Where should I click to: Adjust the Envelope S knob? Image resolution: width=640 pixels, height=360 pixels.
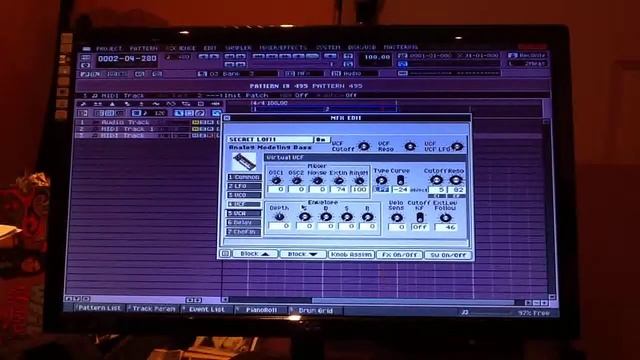[347, 217]
